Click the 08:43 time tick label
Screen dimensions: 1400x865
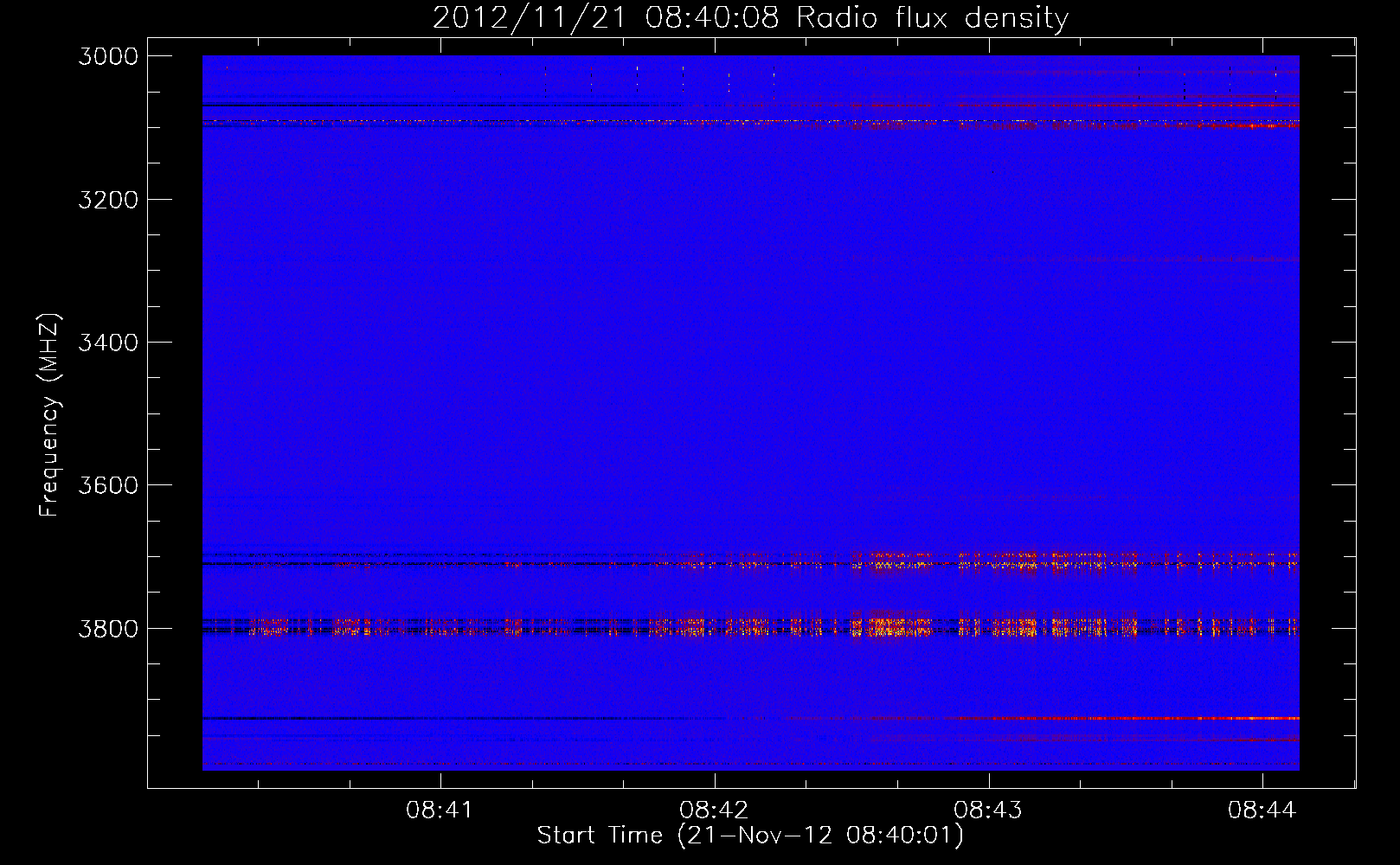click(988, 811)
